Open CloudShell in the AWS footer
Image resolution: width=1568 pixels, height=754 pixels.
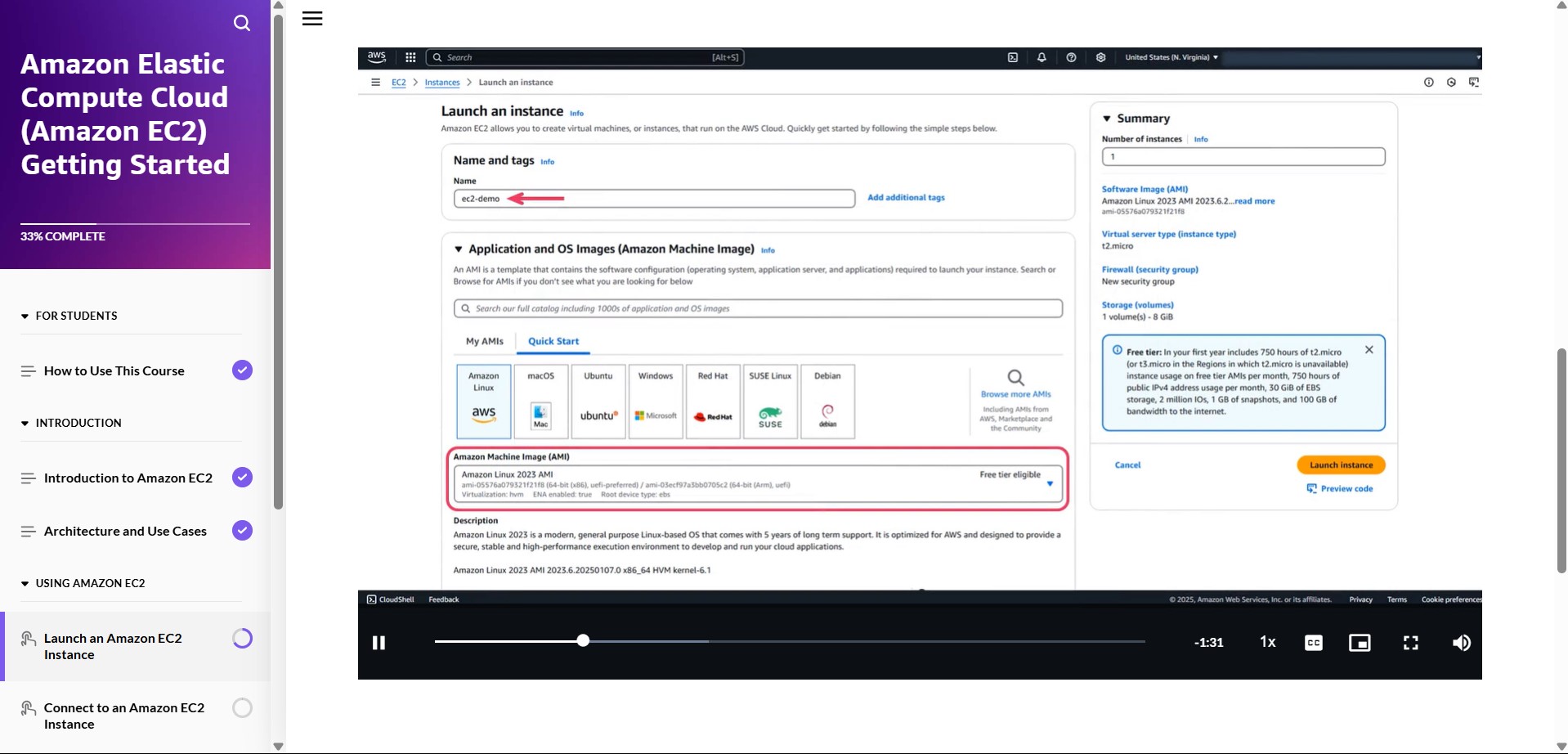click(391, 599)
